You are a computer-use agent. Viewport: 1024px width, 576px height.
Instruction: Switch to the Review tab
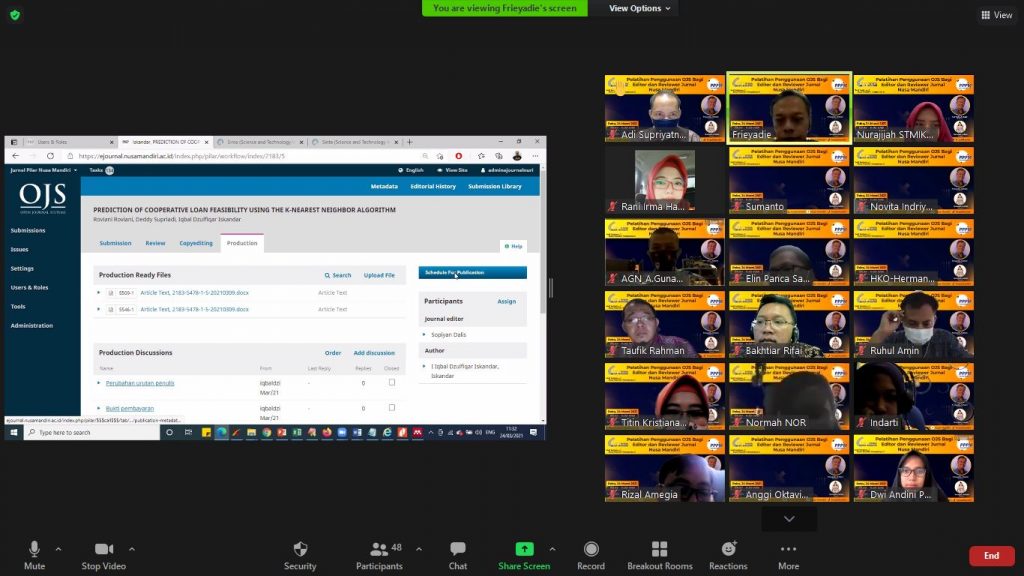tap(155, 243)
